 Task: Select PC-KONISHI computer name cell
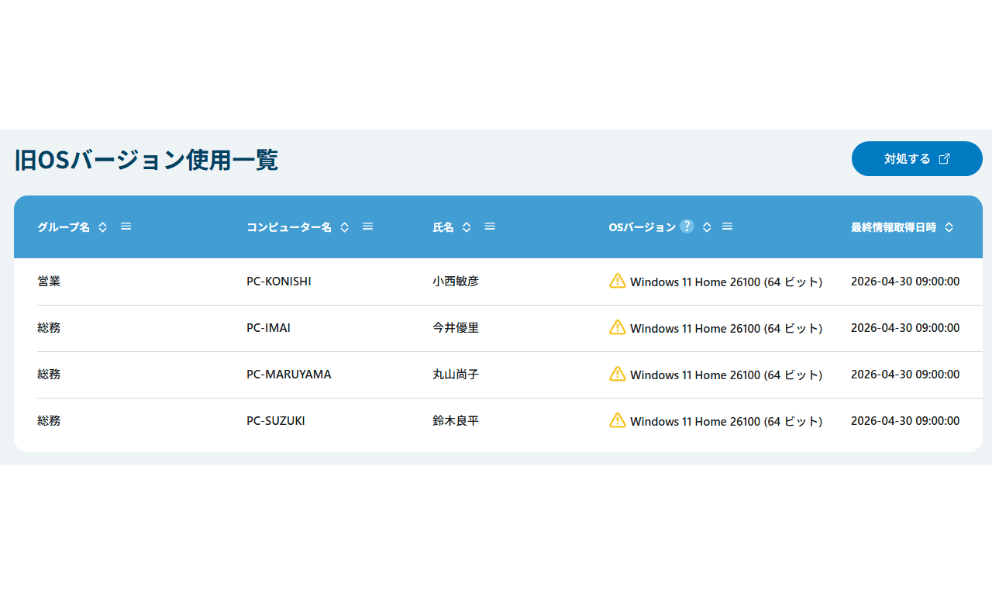[278, 282]
